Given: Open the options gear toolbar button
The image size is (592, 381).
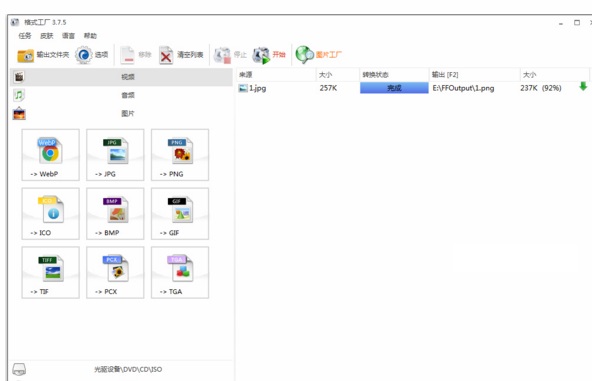Looking at the screenshot, I should [91, 55].
